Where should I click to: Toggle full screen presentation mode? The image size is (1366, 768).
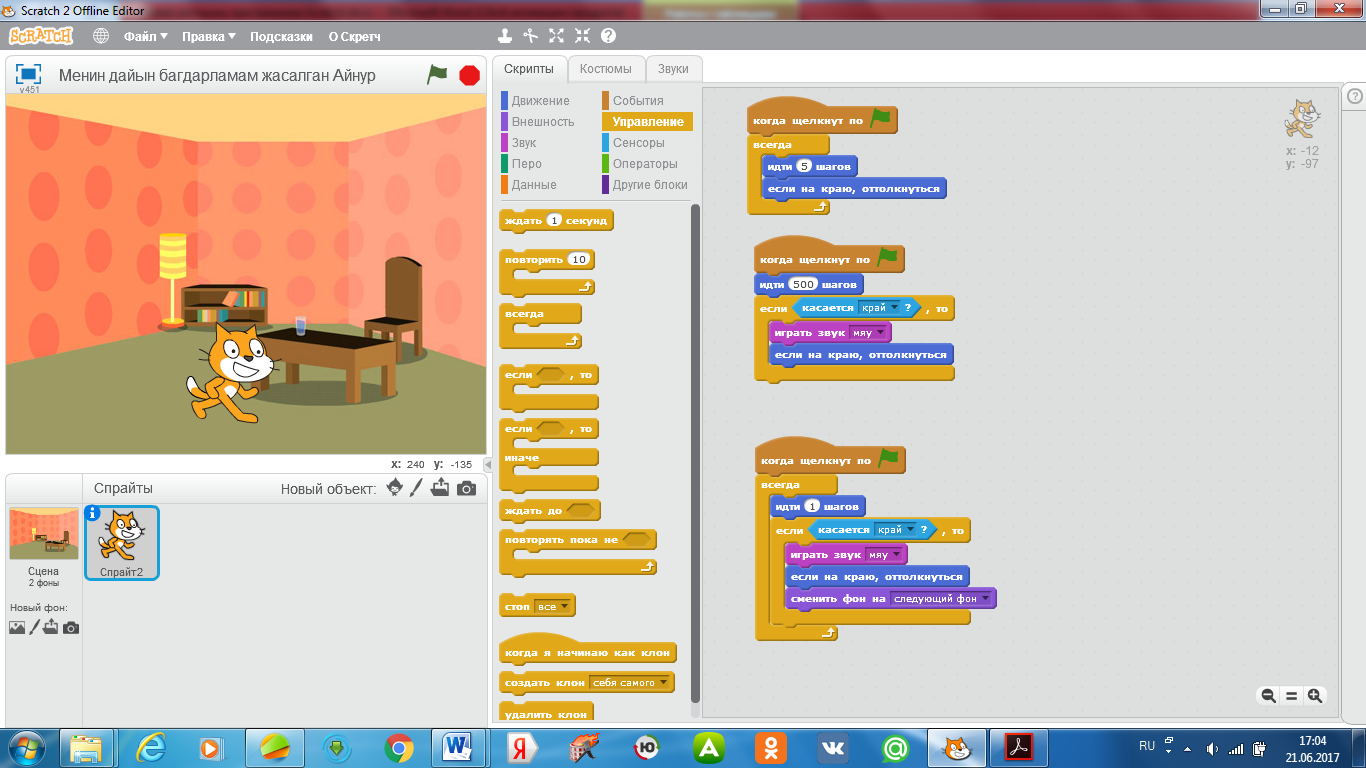pos(29,74)
